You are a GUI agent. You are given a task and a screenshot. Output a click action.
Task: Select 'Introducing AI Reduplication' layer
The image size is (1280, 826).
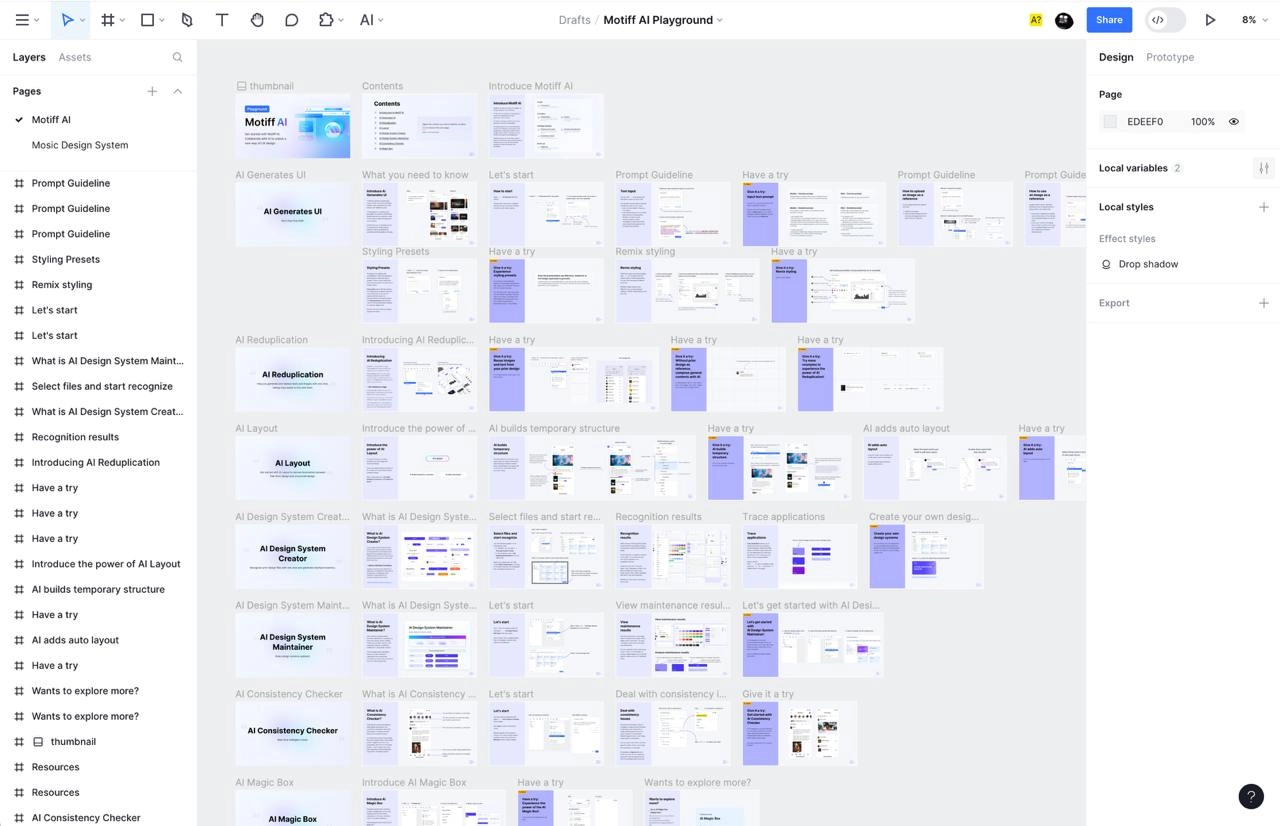[x=98, y=463]
